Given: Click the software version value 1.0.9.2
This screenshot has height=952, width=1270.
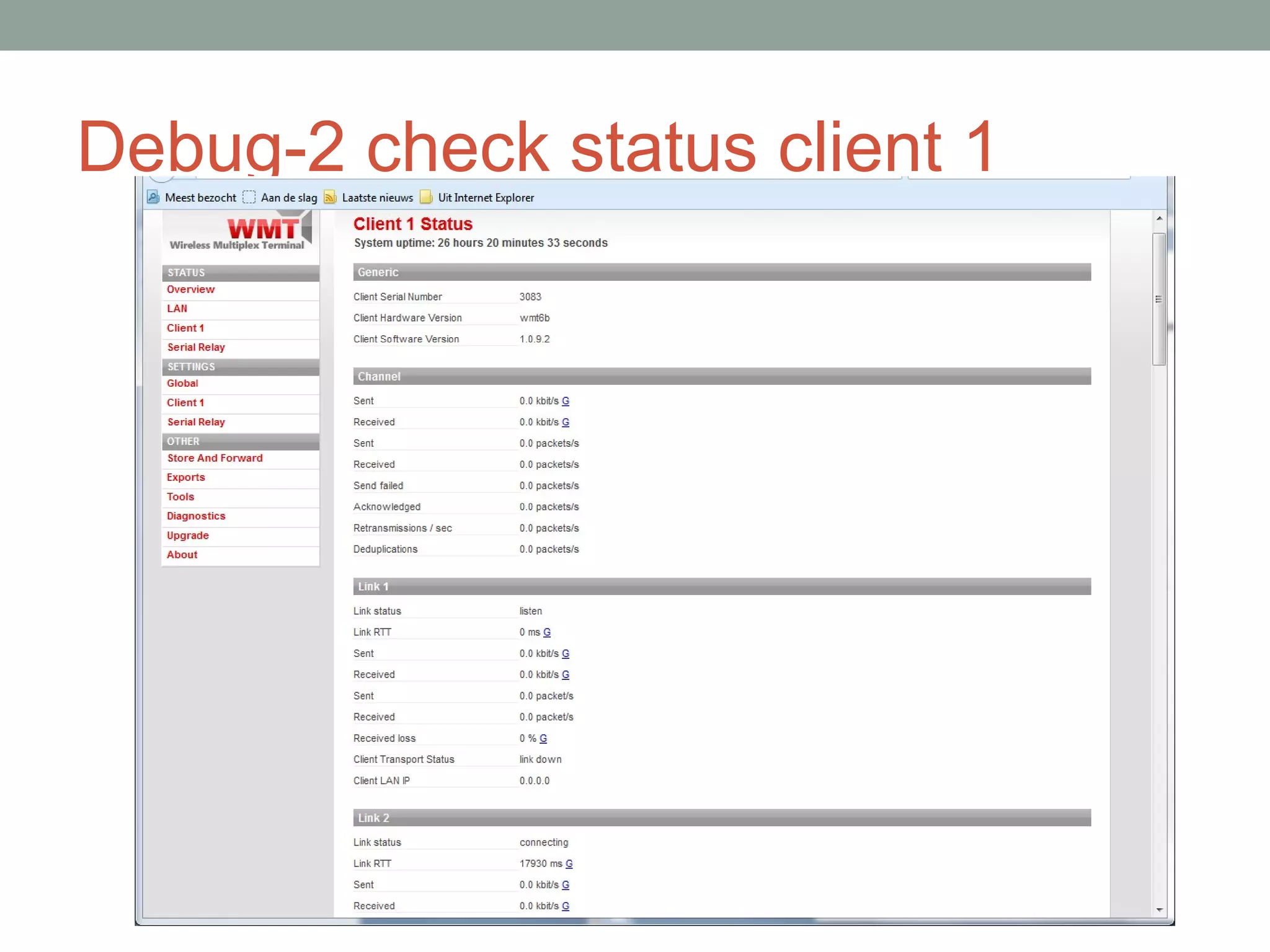Looking at the screenshot, I should click(535, 339).
